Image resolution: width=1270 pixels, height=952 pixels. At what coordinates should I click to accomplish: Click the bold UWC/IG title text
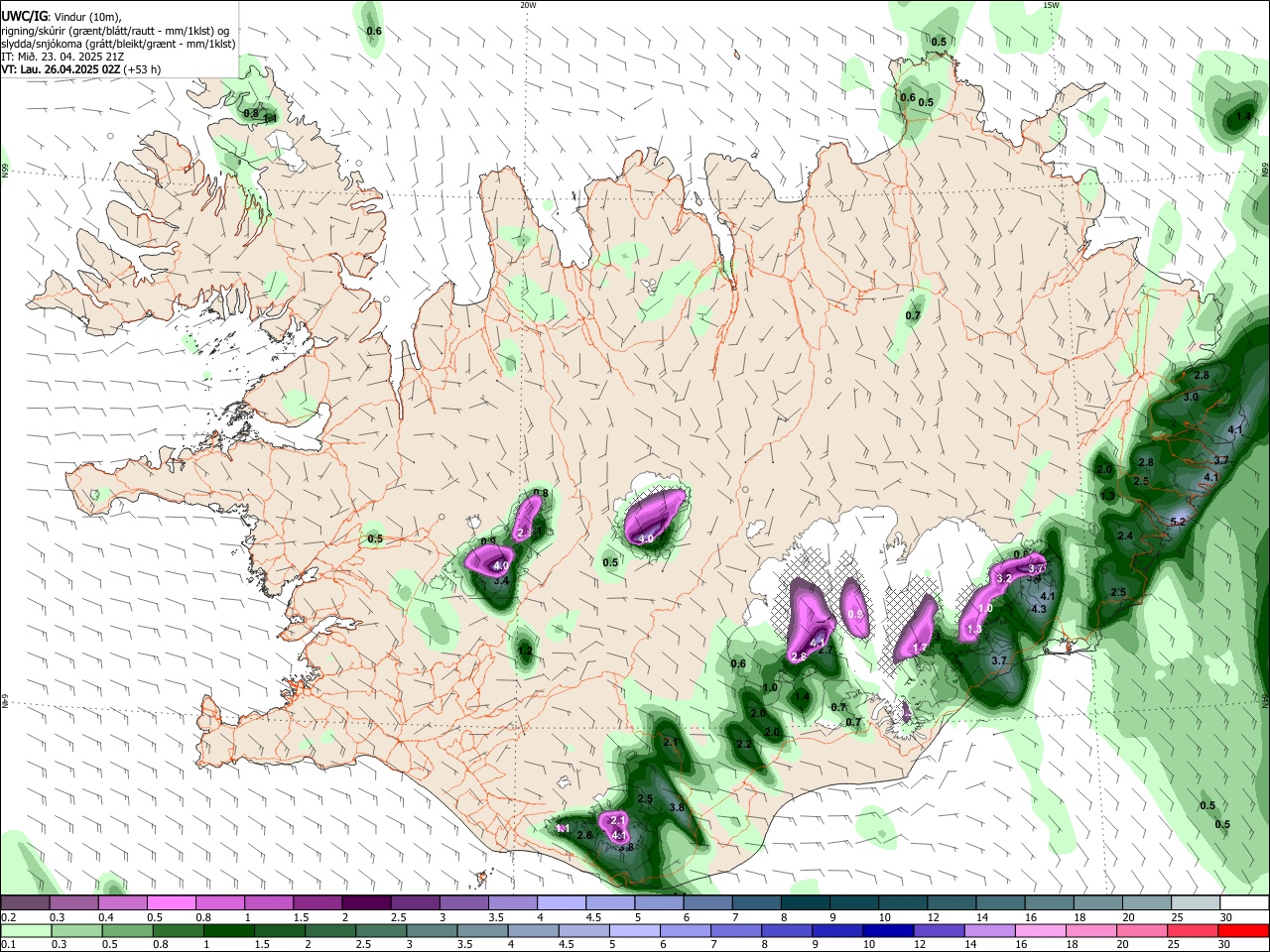tap(24, 17)
